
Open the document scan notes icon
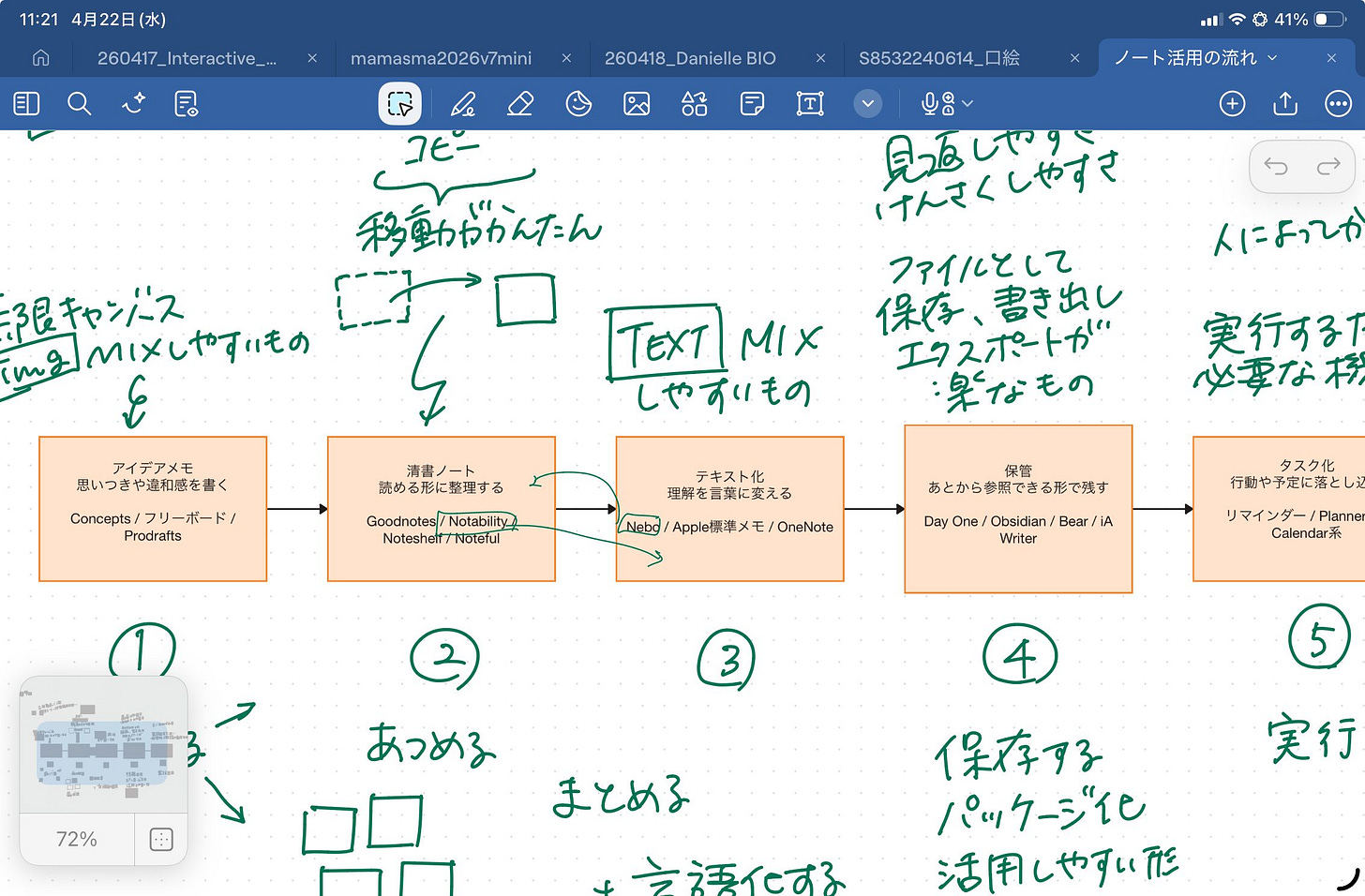[x=187, y=103]
